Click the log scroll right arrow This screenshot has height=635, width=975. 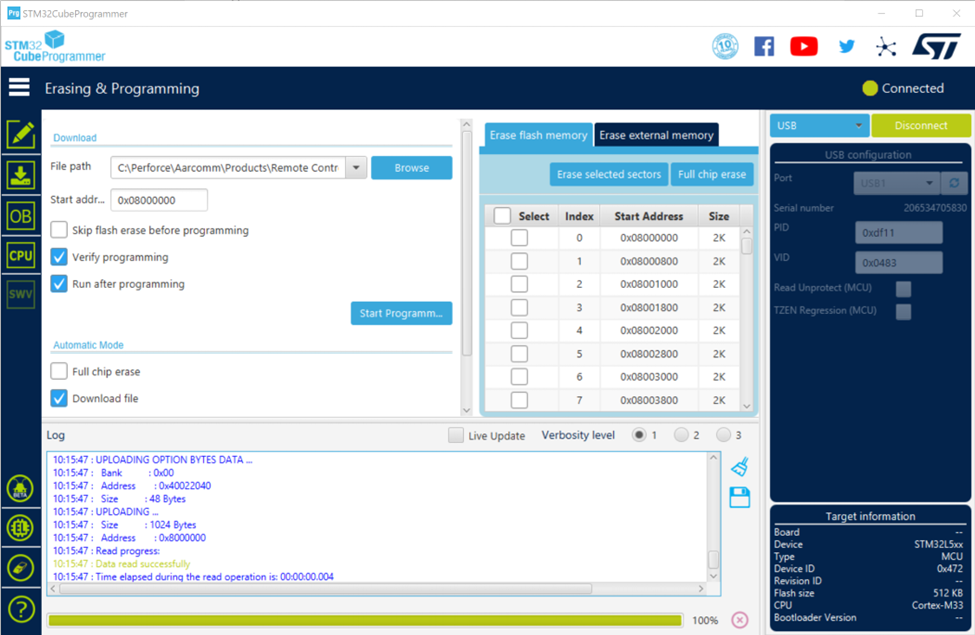click(701, 588)
